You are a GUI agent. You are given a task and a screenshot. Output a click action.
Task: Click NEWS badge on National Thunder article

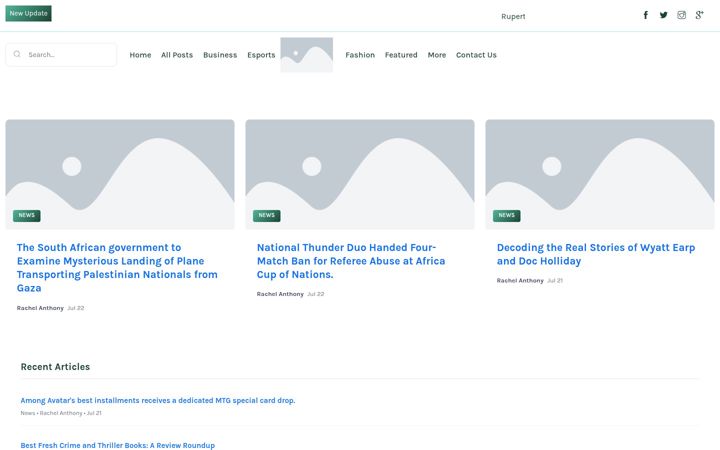coord(267,215)
